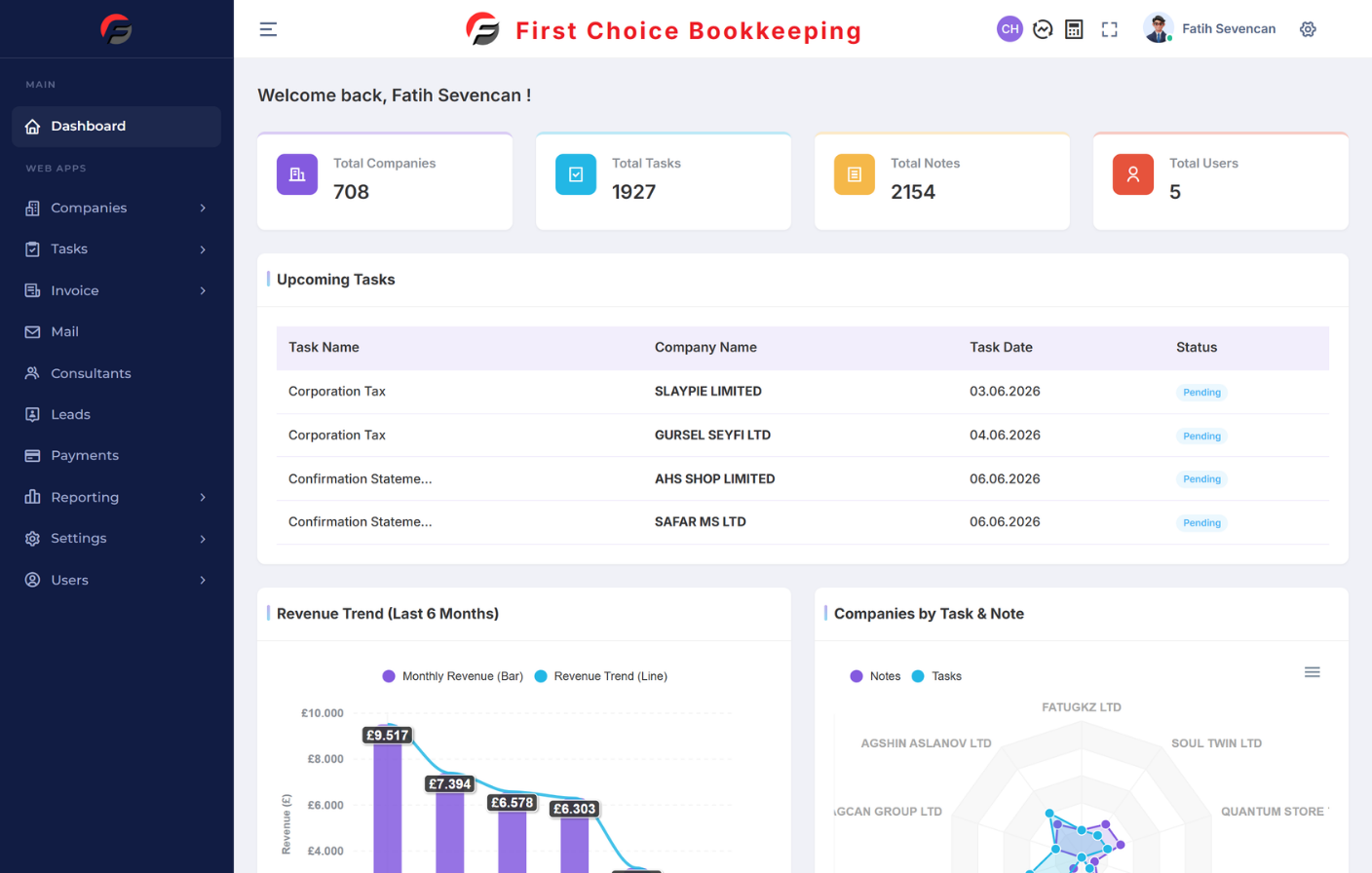Click the Payments card icon in sidebar
1372x873 pixels.
coord(32,455)
